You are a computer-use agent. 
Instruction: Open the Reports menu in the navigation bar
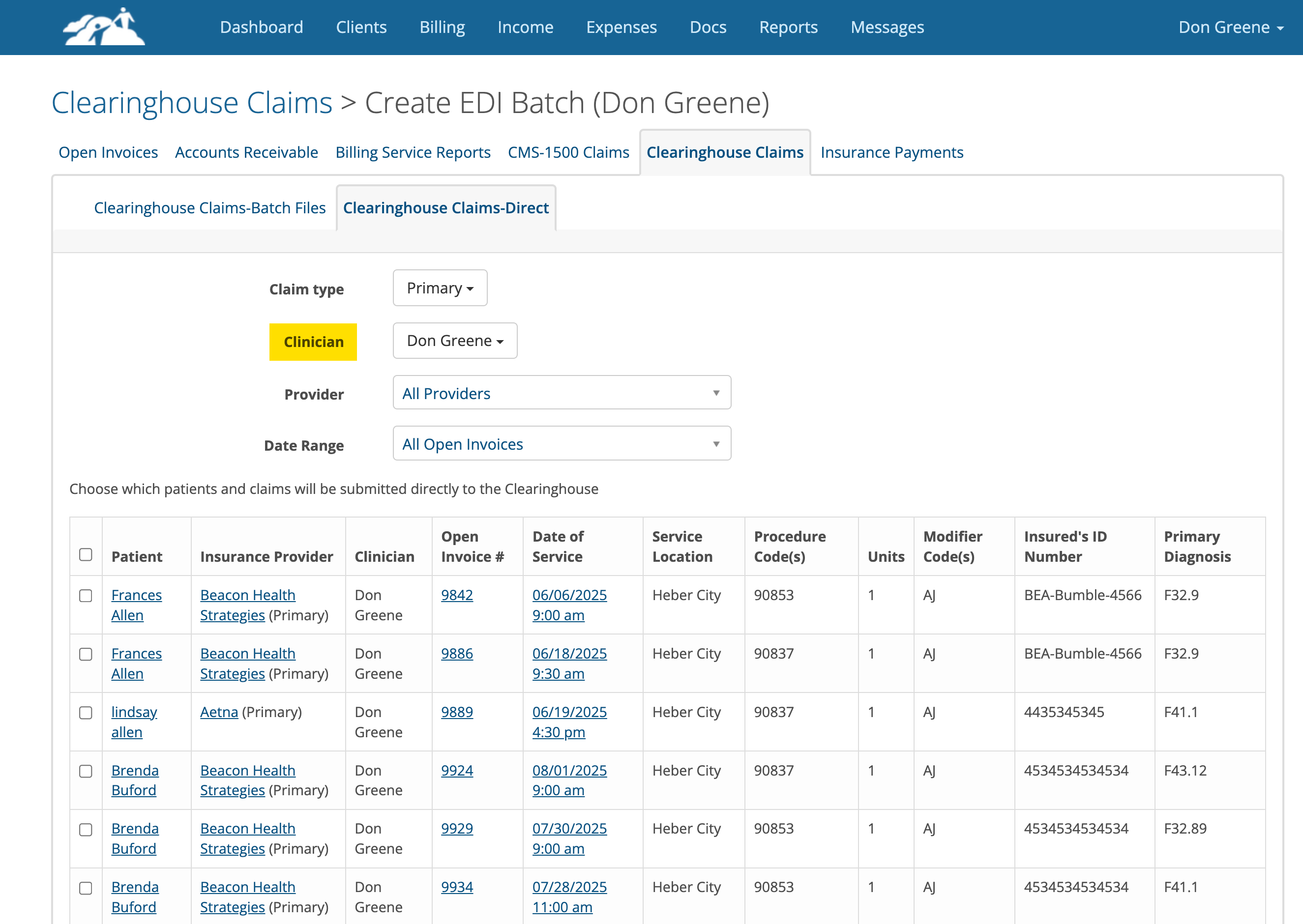pyautogui.click(x=788, y=27)
